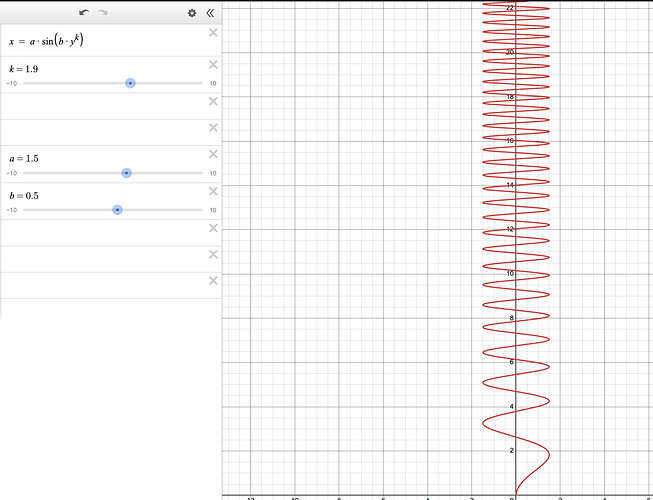This screenshot has height=500, width=653.
Task: Delete the empty row below k slider
Action: (x=213, y=101)
